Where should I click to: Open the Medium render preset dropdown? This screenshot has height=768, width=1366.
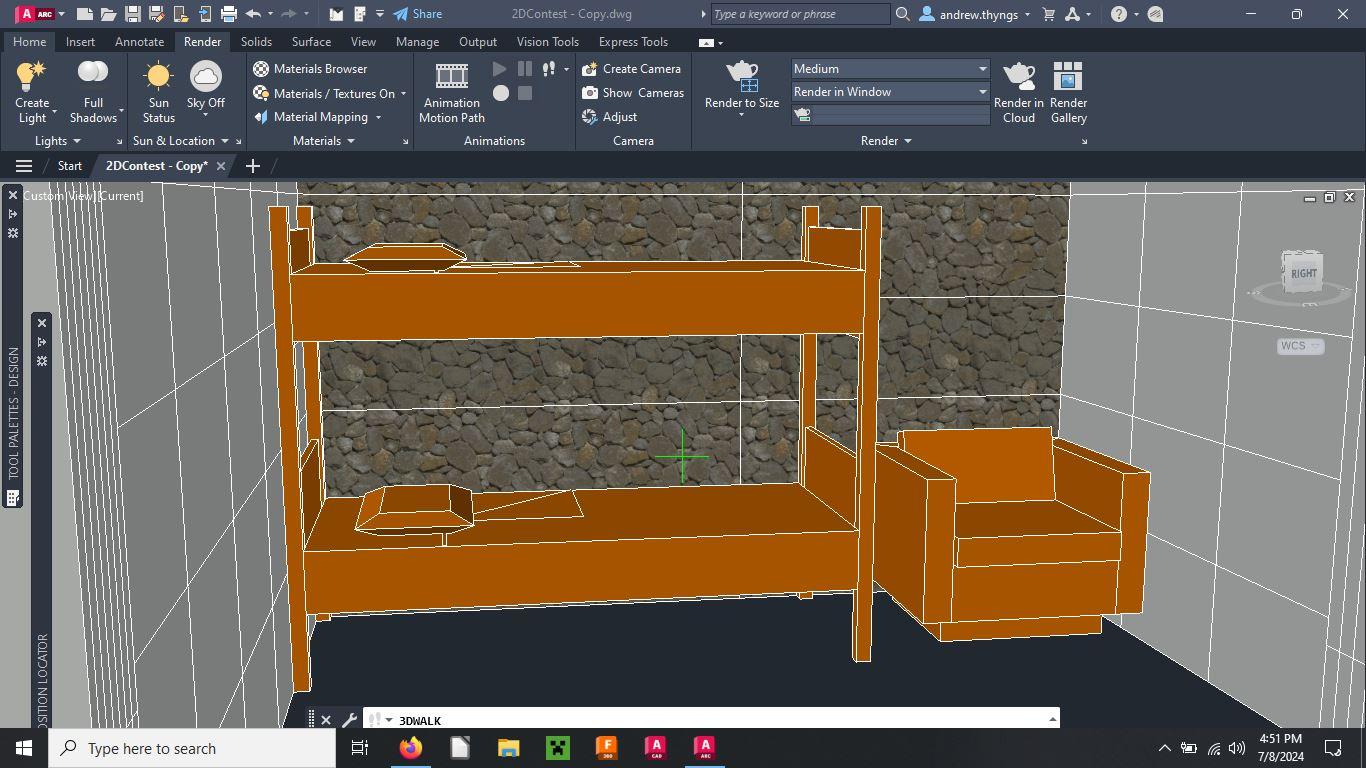(890, 69)
